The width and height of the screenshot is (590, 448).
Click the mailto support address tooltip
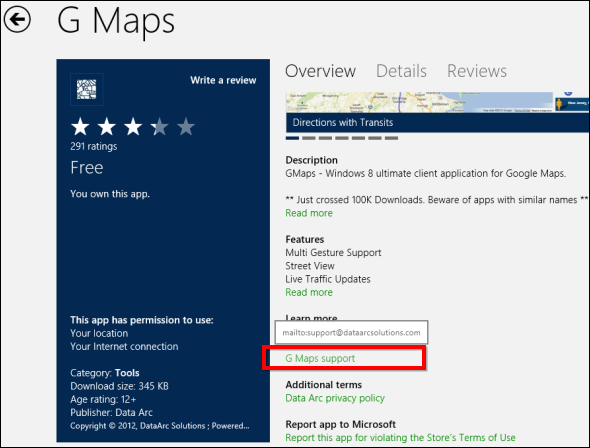pos(351,333)
